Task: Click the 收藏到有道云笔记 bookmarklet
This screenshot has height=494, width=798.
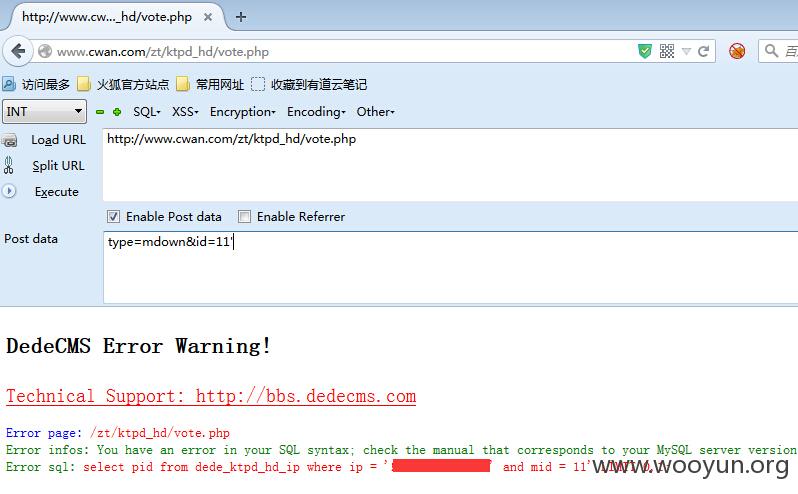Action: 309,84
